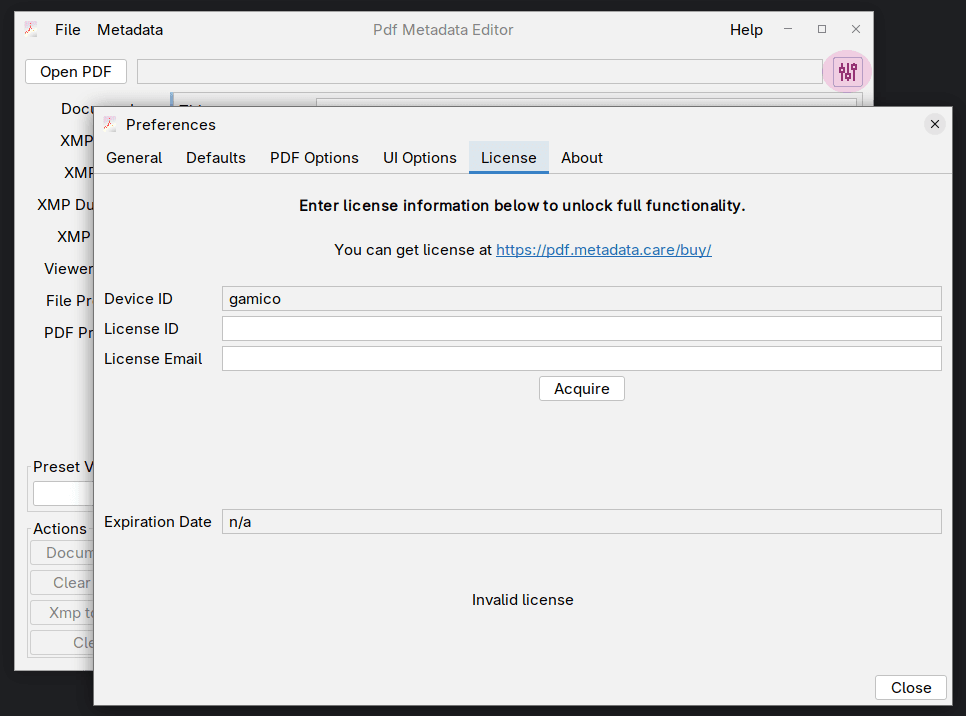This screenshot has width=966, height=716.
Task: Follow the pdf.metadata.care license purchase link
Action: [x=604, y=249]
